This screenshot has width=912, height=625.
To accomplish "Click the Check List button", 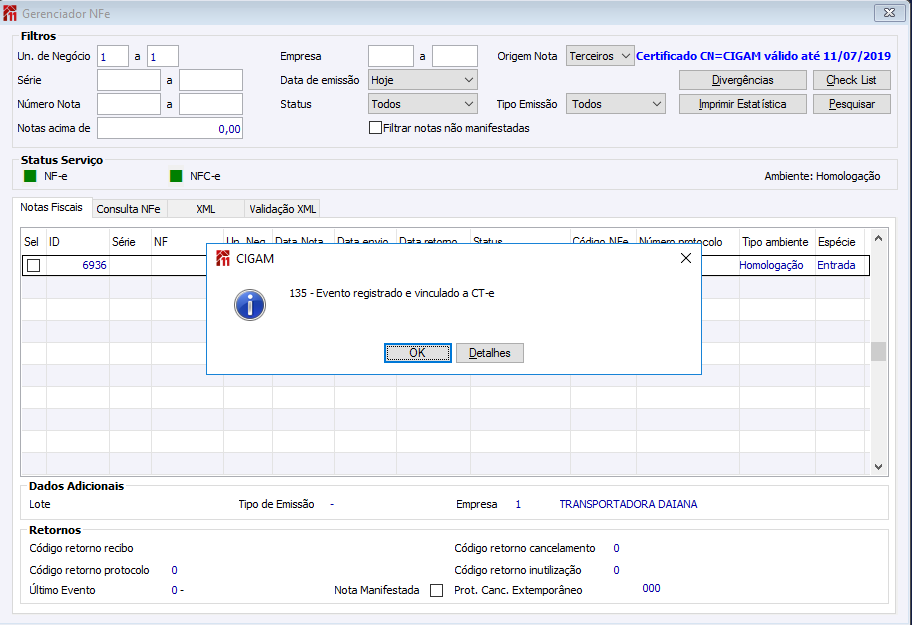I will (x=852, y=80).
